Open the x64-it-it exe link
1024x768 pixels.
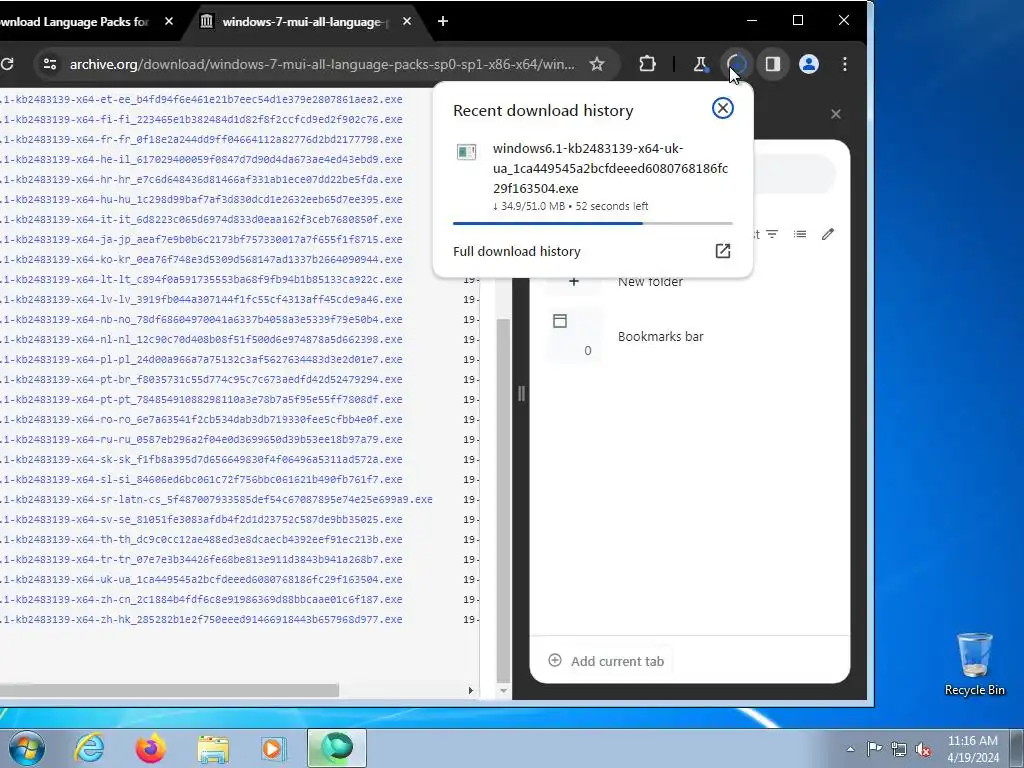click(201, 219)
